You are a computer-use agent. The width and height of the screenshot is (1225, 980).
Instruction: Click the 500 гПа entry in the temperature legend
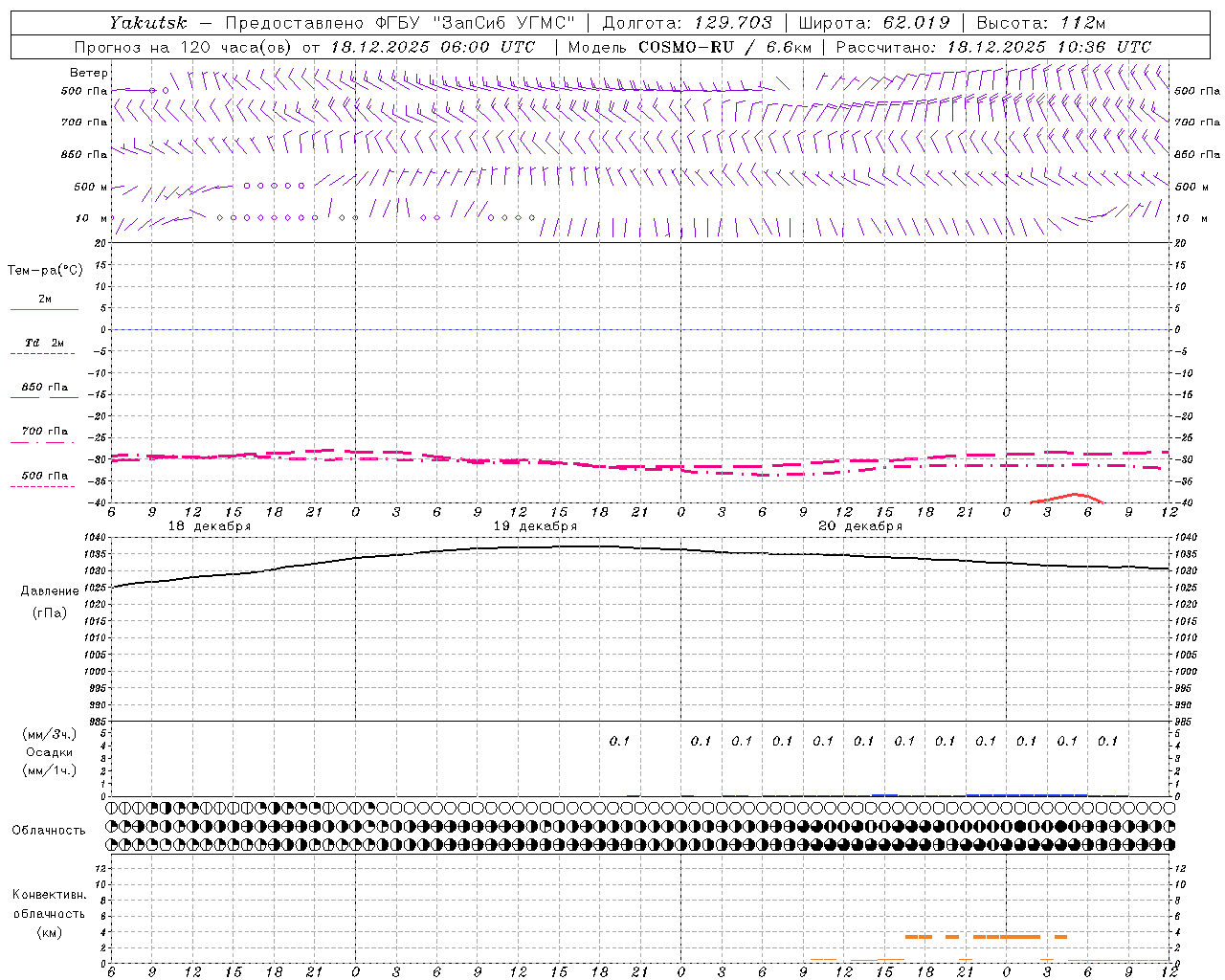(x=45, y=476)
